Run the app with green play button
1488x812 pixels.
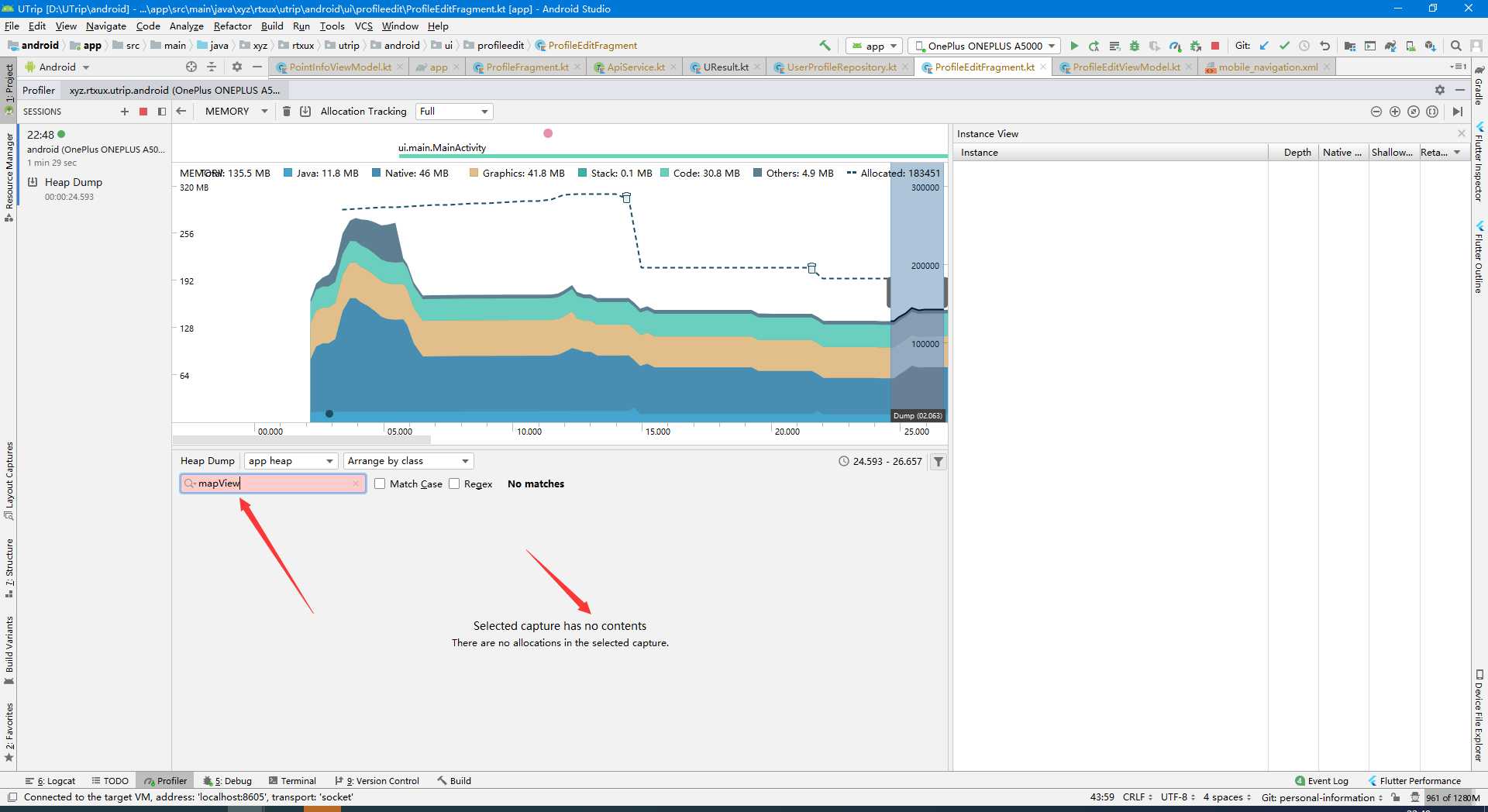point(1074,46)
